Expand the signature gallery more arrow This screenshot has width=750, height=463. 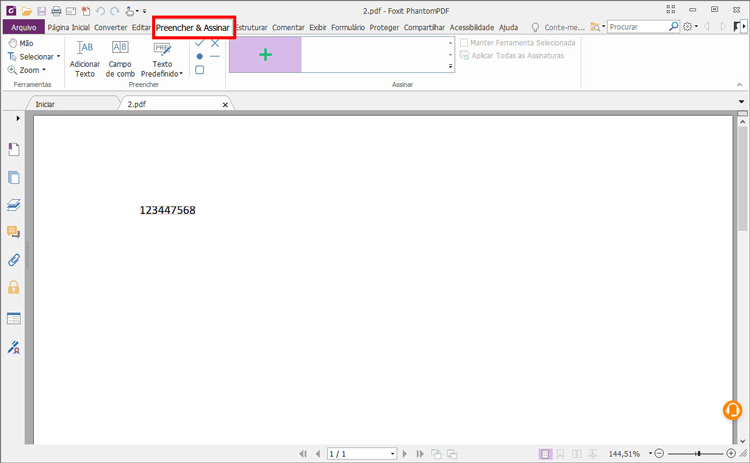pos(450,66)
